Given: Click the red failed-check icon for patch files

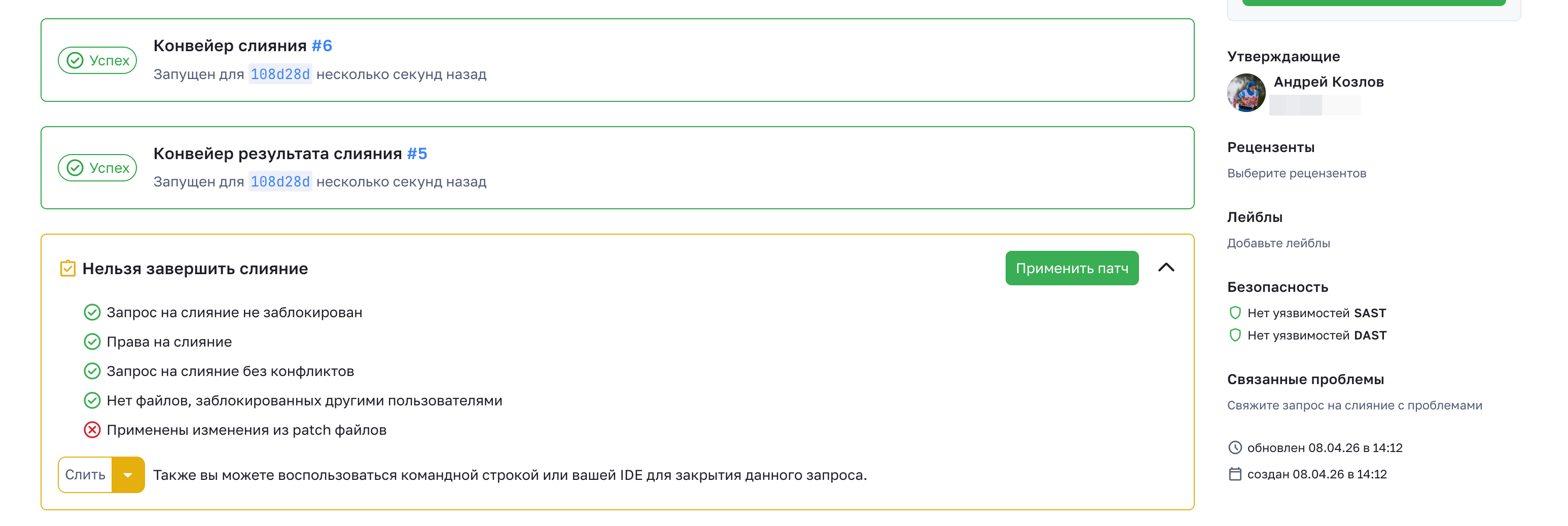Looking at the screenshot, I should 92,430.
